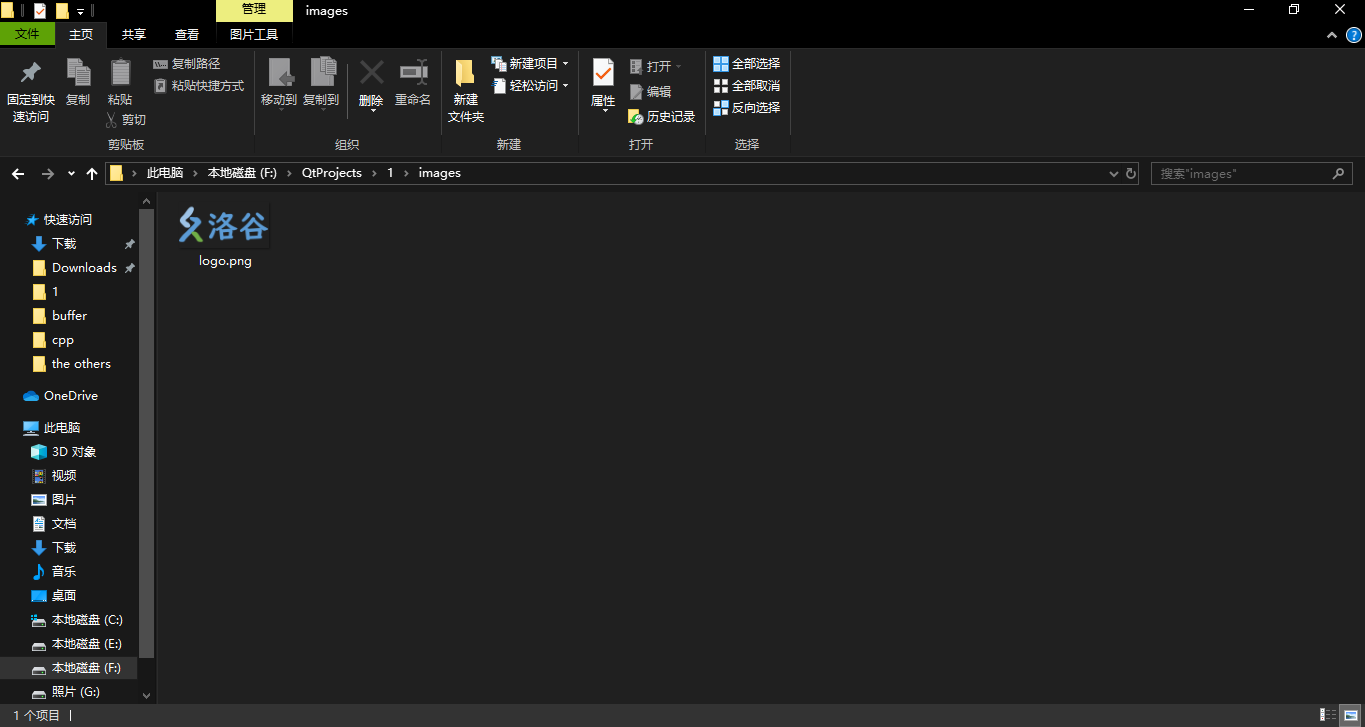Click the Edit (编辑) command
1365x727 pixels.
650,91
